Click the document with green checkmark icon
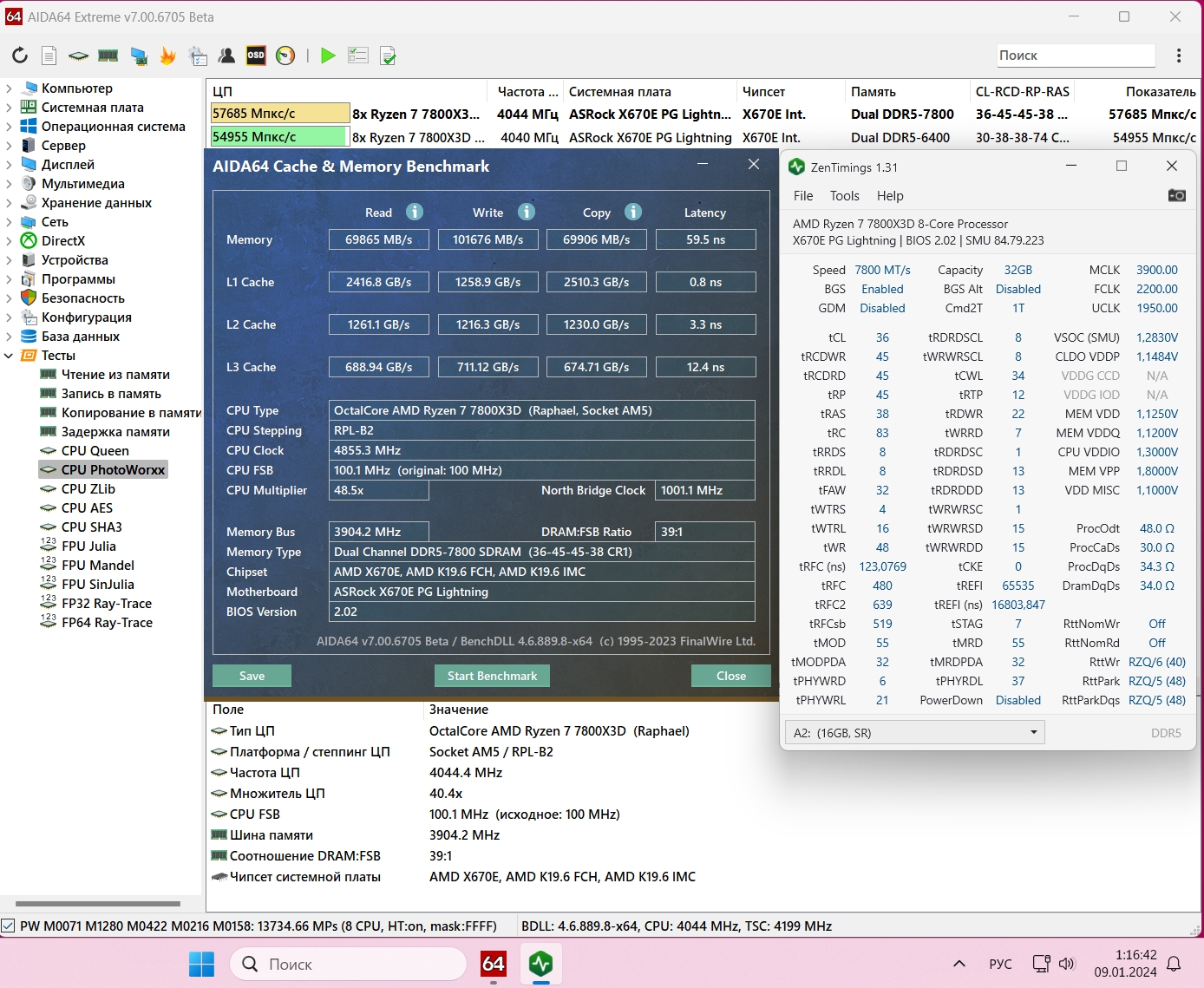The image size is (1204, 988). coord(388,56)
